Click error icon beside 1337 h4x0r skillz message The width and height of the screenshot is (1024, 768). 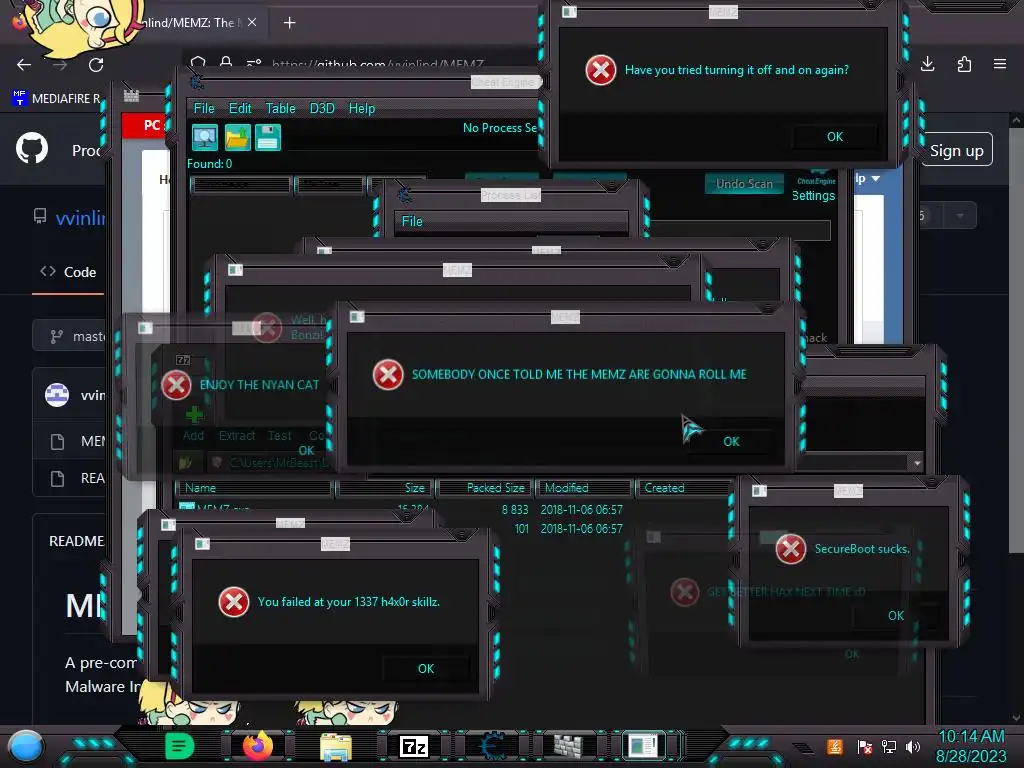tap(234, 602)
